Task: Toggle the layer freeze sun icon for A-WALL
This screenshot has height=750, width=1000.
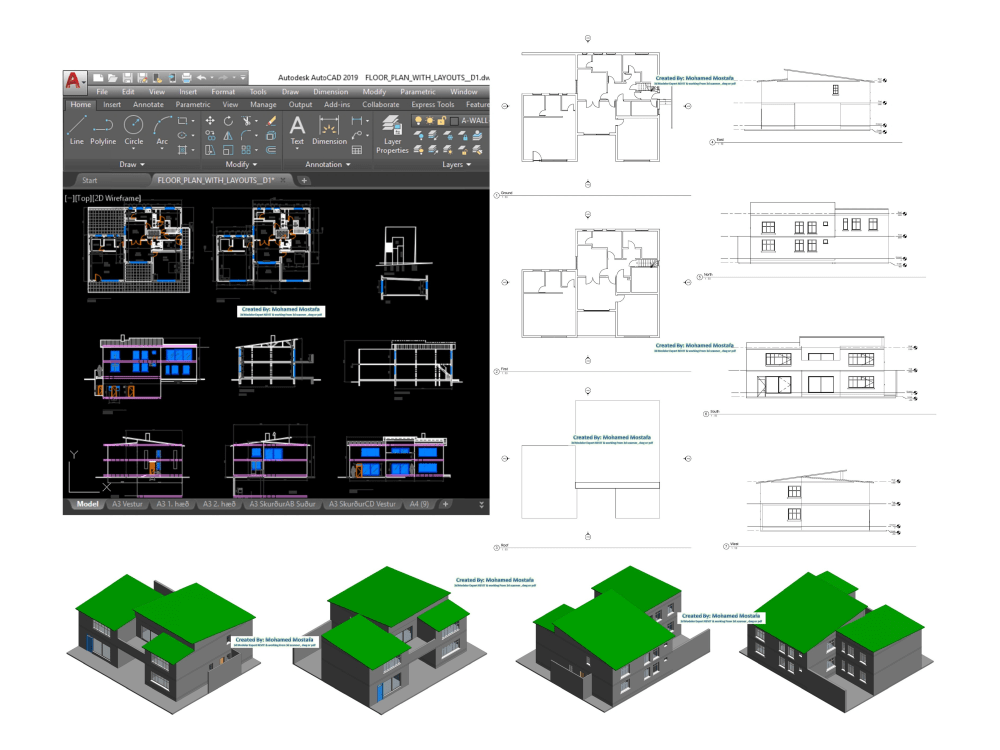Action: [x=430, y=121]
